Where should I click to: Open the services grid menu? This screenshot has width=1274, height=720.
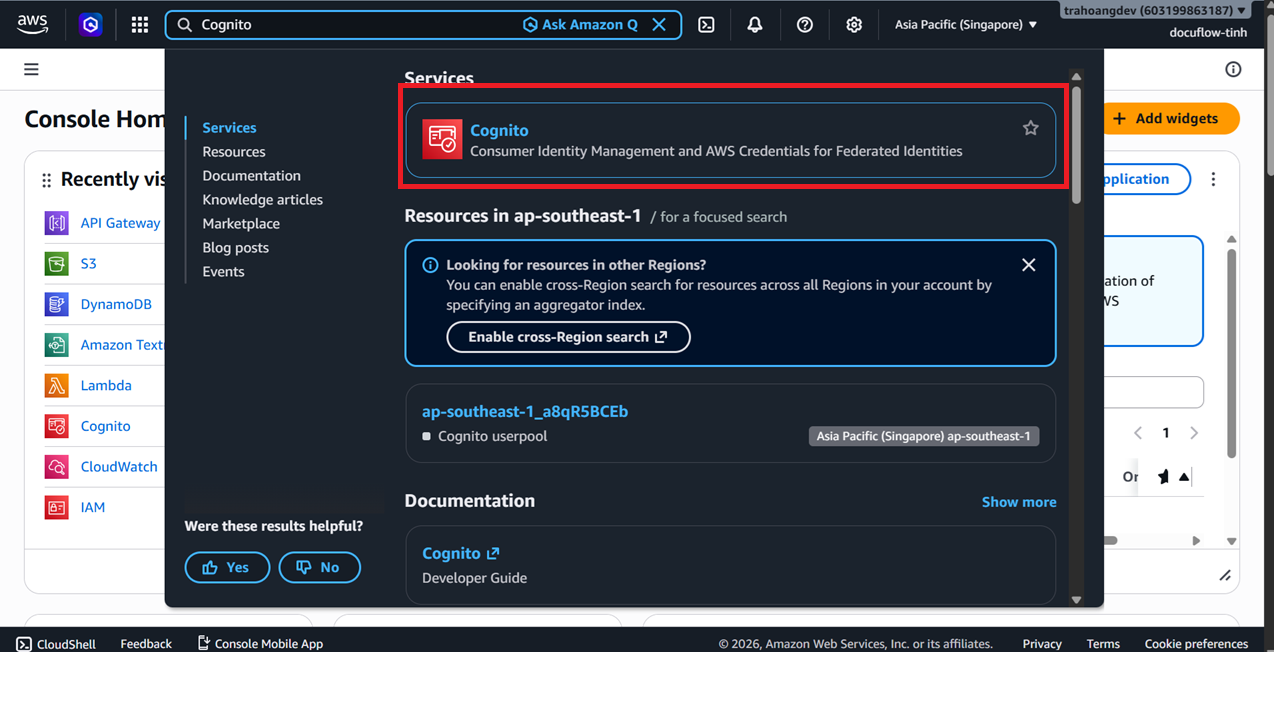click(x=140, y=24)
